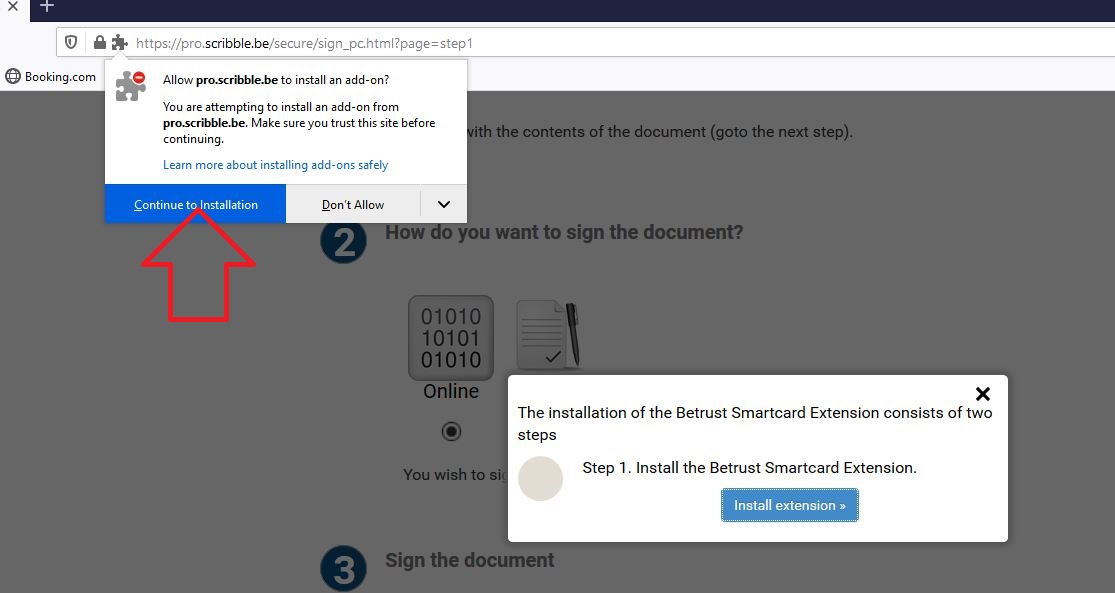Click the gray Step 1 status circle
This screenshot has width=1115, height=593.
[x=540, y=479]
